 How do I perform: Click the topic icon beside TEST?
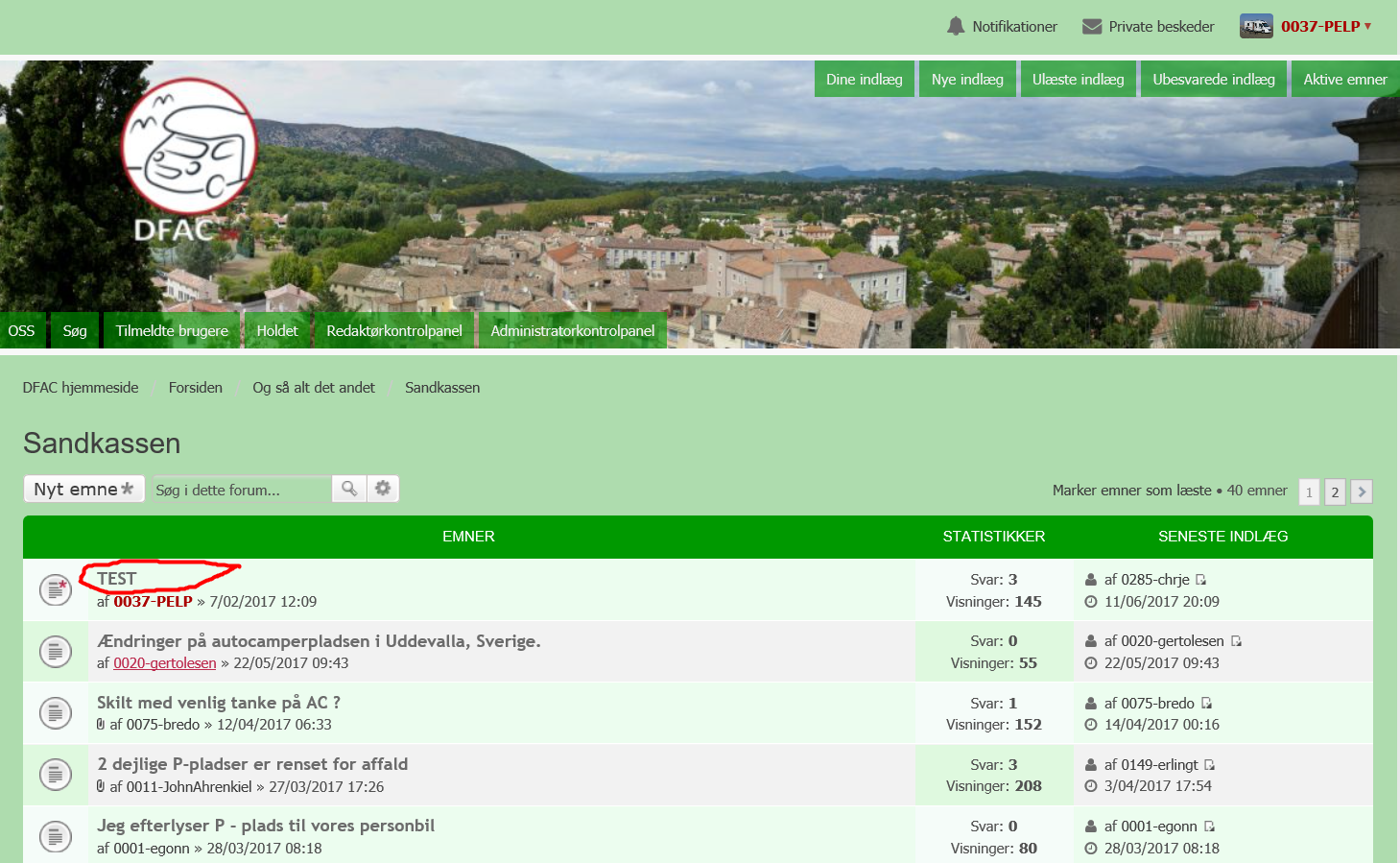point(56,589)
